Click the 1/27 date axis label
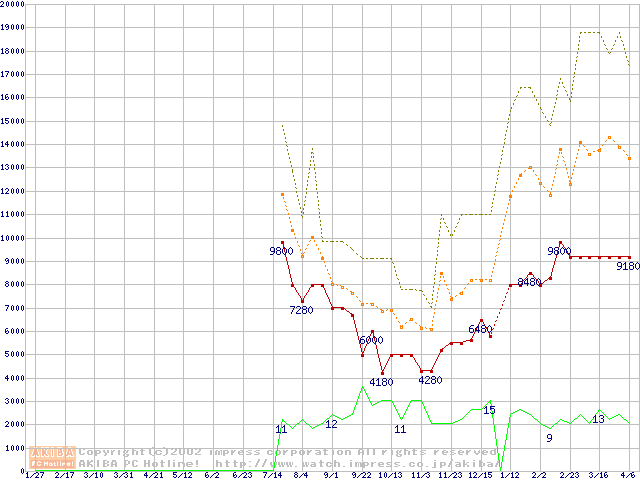Image resolution: width=640 pixels, height=480 pixels. pyautogui.click(x=34, y=475)
